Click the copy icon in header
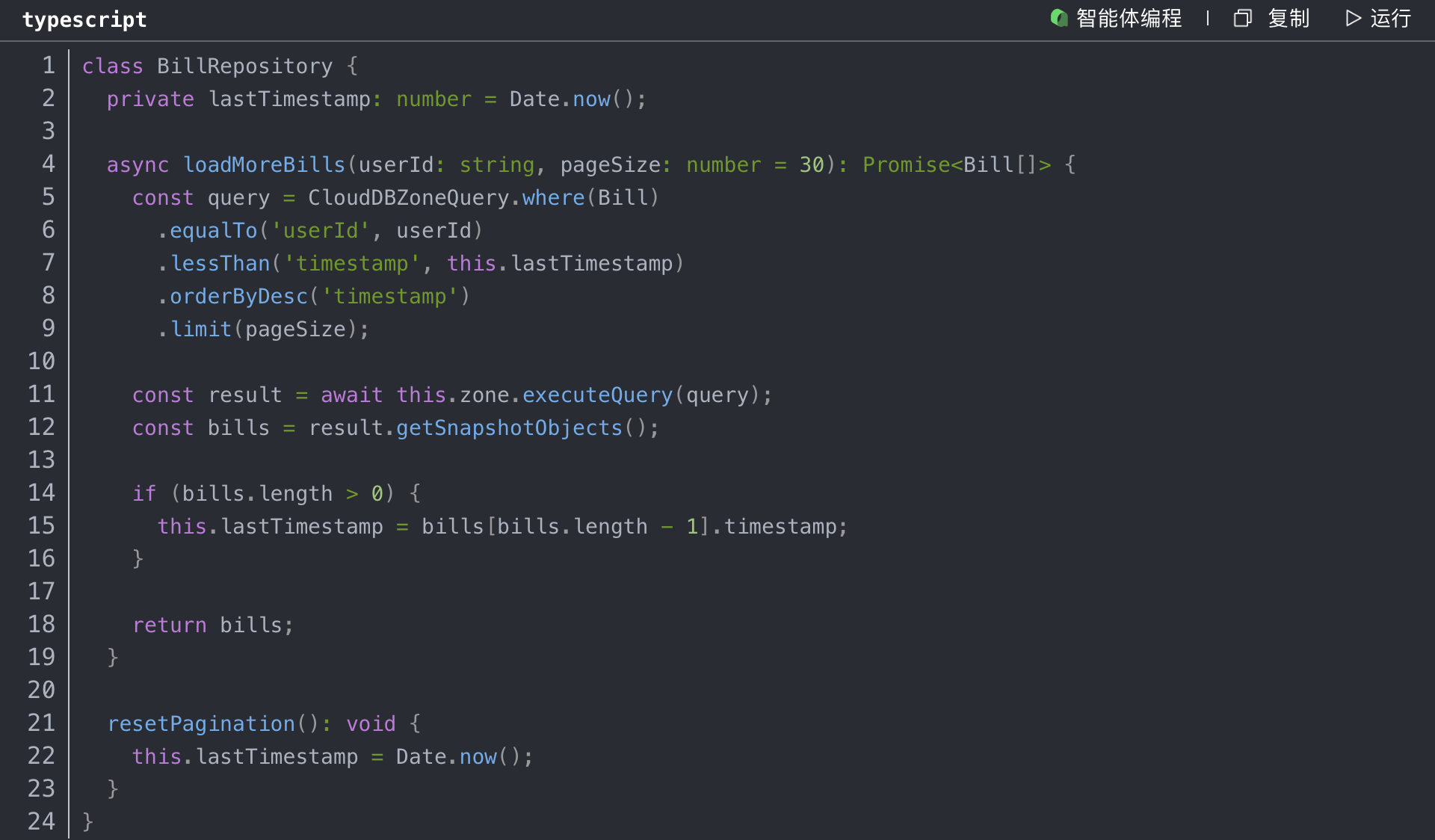The image size is (1435, 840). [x=1242, y=18]
